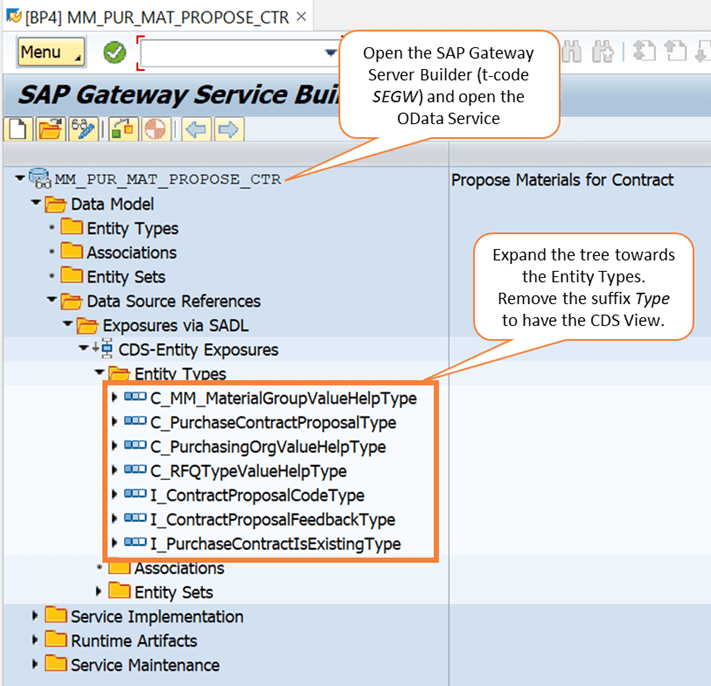Image resolution: width=711 pixels, height=686 pixels.
Task: Select Entity Types under Data Model
Action: click(132, 229)
